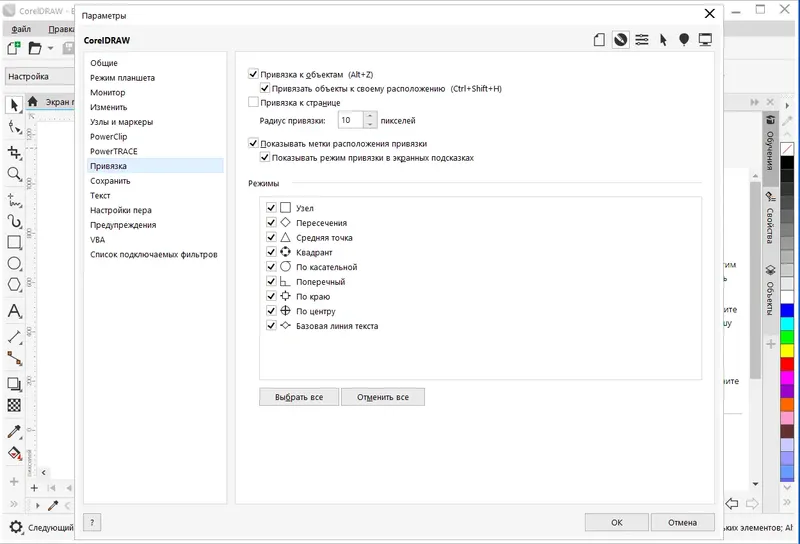Expand toolbox overflow chevrons at bottom
This screenshot has height=544, width=800.
click(14, 504)
